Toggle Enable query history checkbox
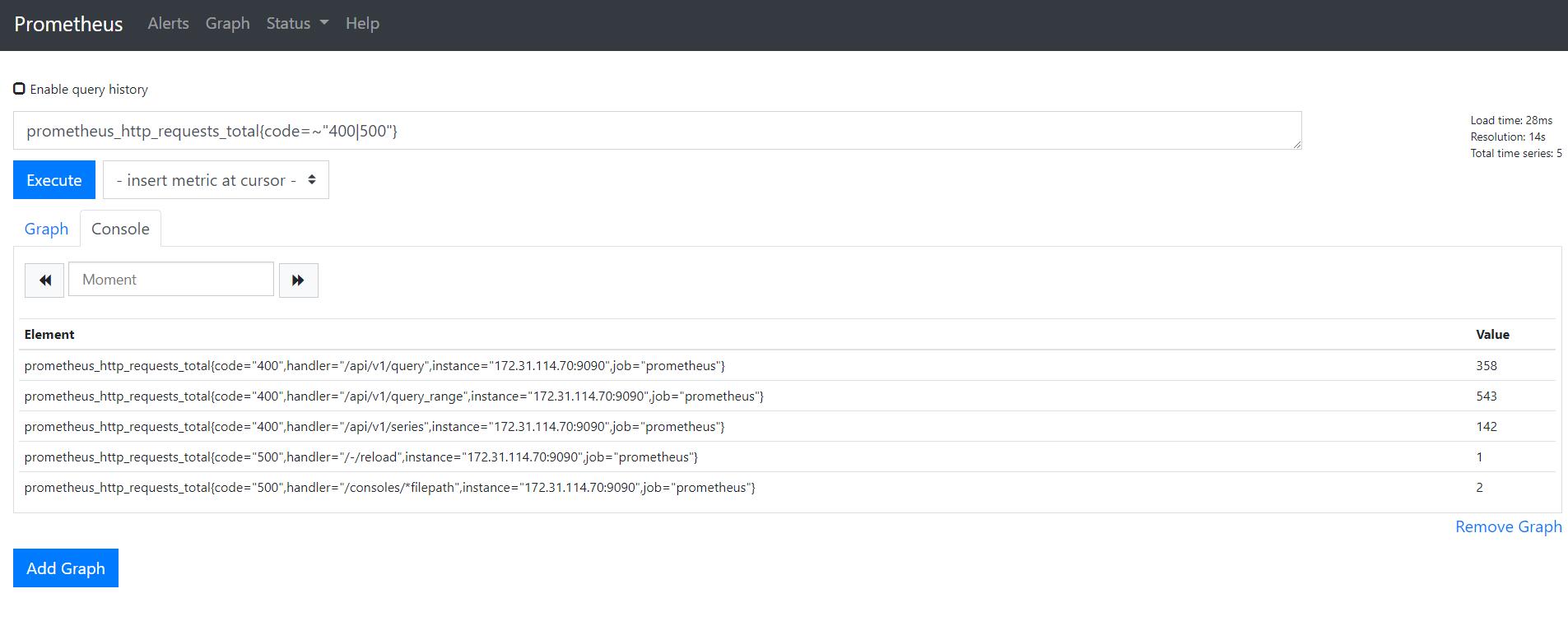 (19, 89)
